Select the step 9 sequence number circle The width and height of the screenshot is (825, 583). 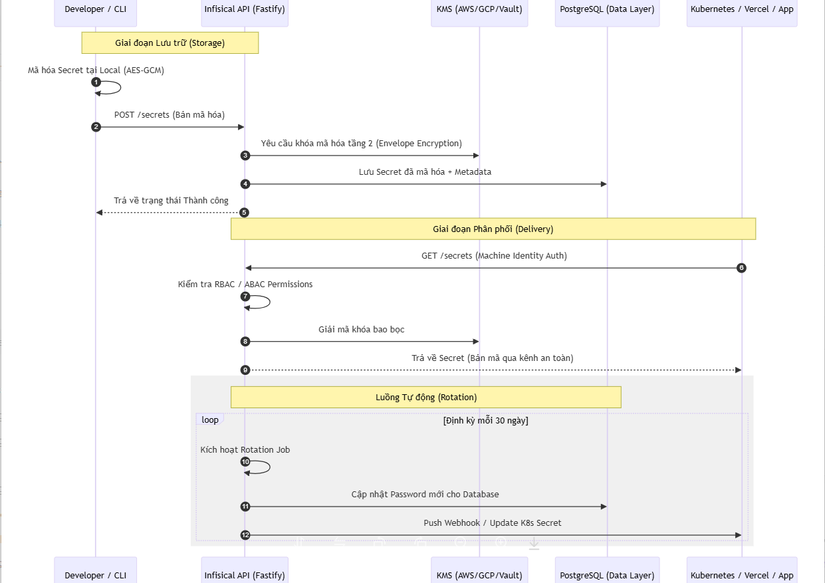245,370
